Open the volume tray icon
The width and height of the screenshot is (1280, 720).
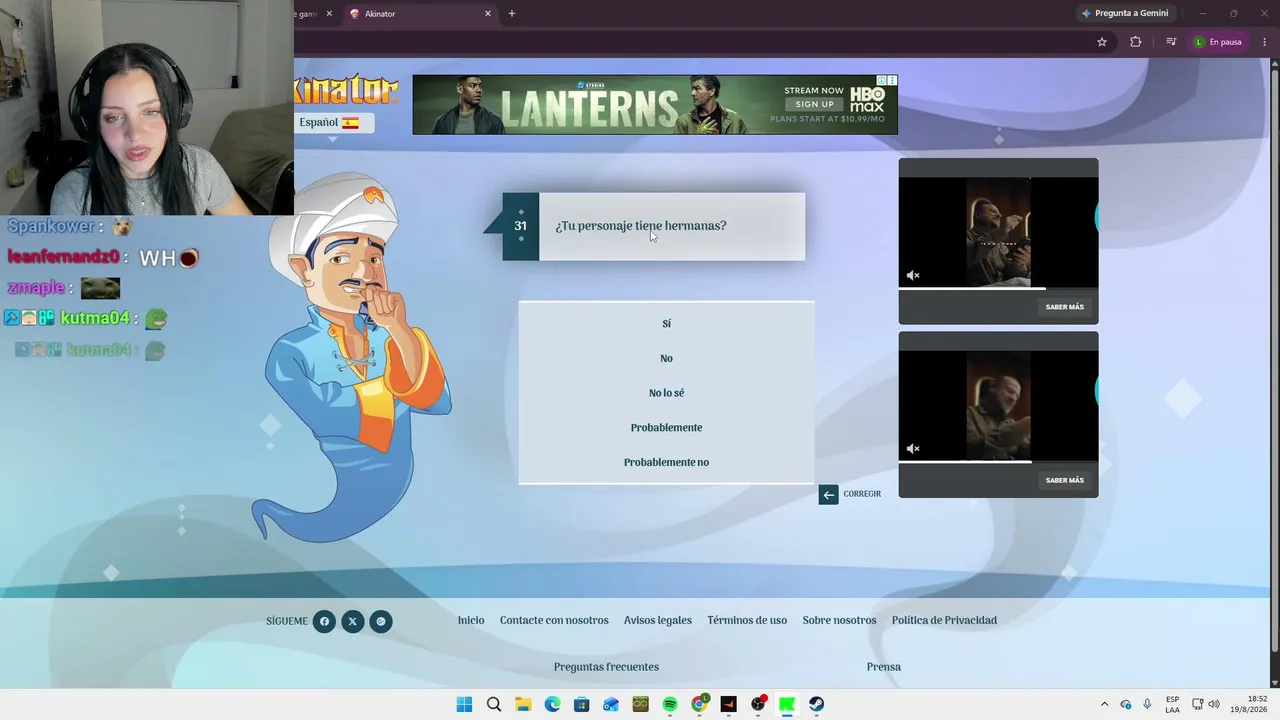tap(1214, 704)
